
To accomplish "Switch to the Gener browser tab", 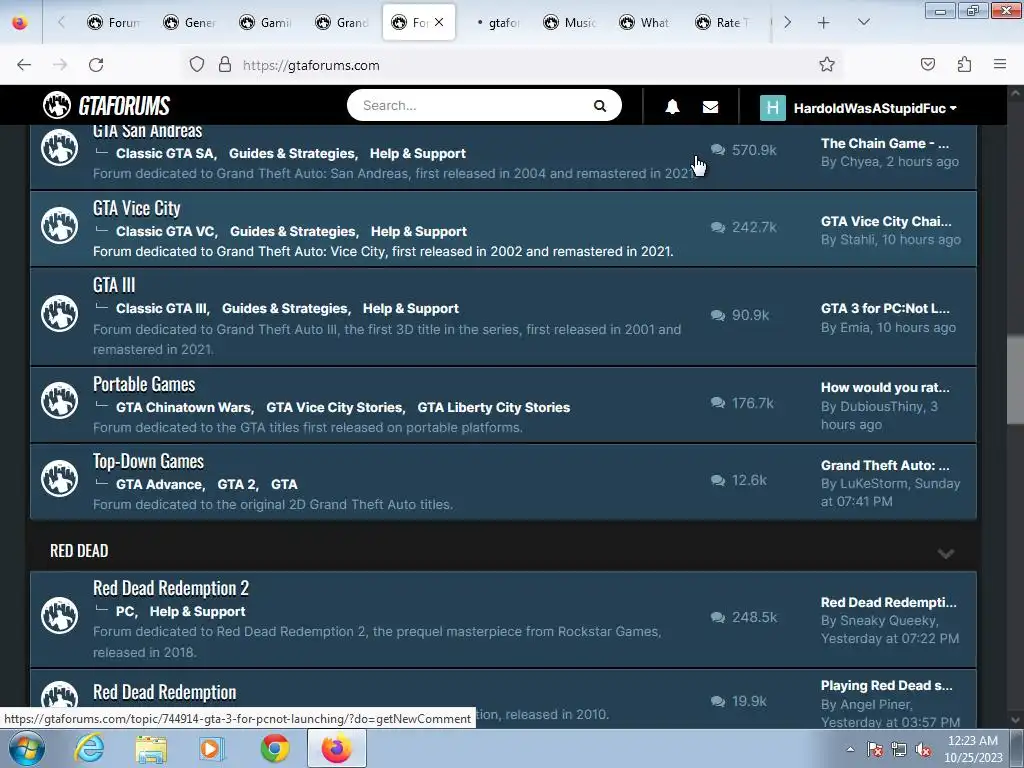I will click(x=190, y=22).
